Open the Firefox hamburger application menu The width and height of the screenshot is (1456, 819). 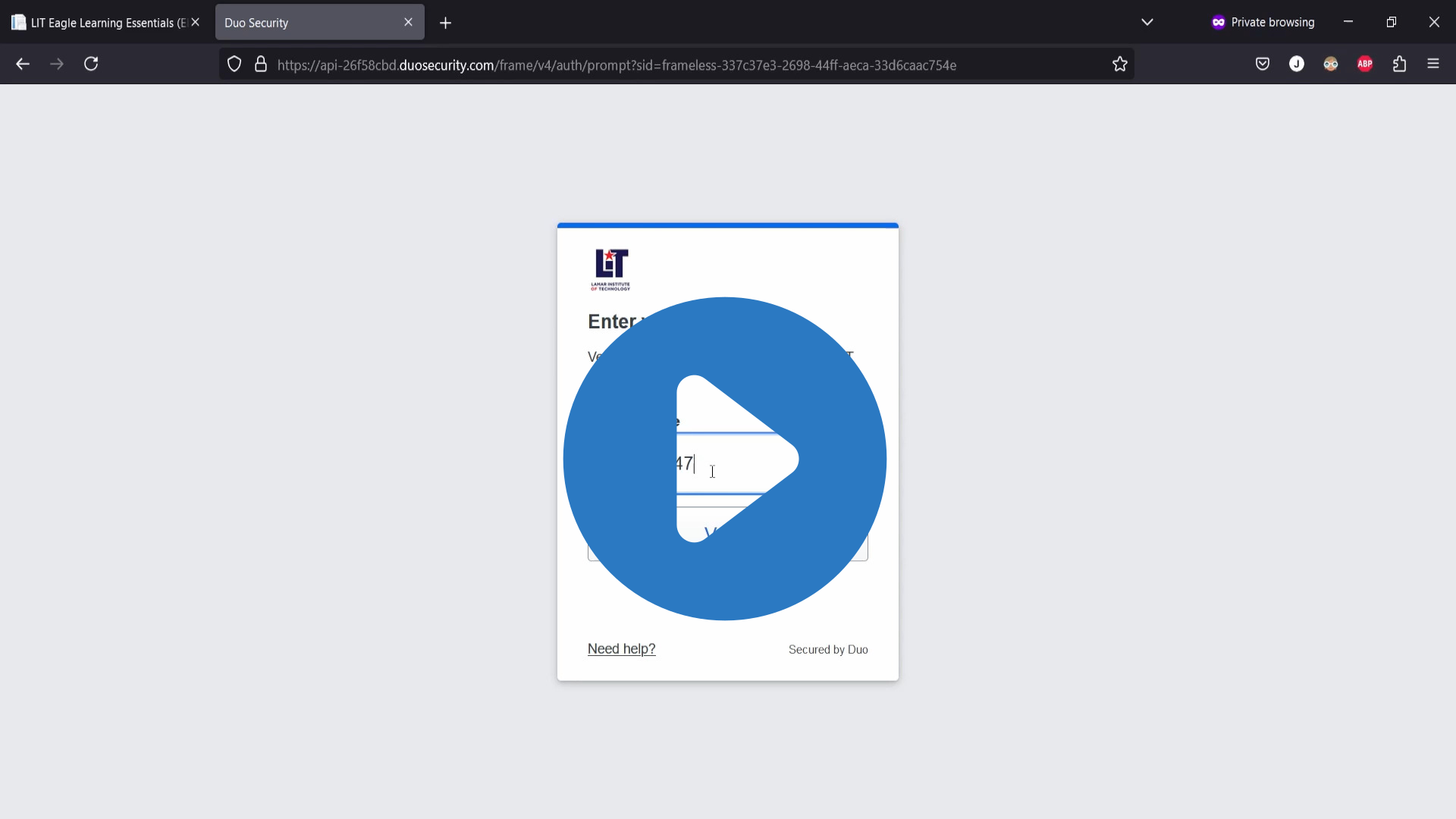pyautogui.click(x=1433, y=64)
